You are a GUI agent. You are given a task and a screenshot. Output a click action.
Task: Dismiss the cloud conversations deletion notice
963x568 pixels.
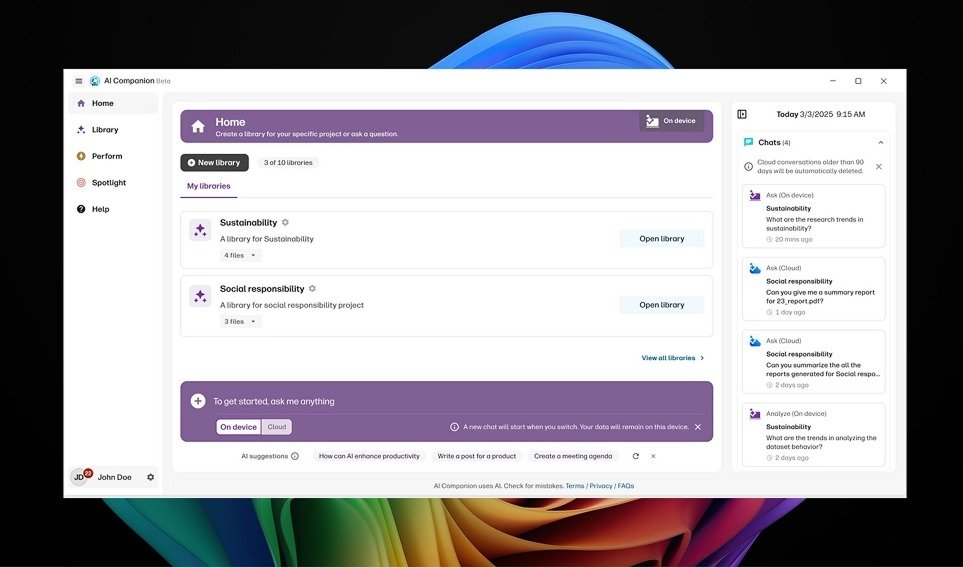tap(879, 166)
